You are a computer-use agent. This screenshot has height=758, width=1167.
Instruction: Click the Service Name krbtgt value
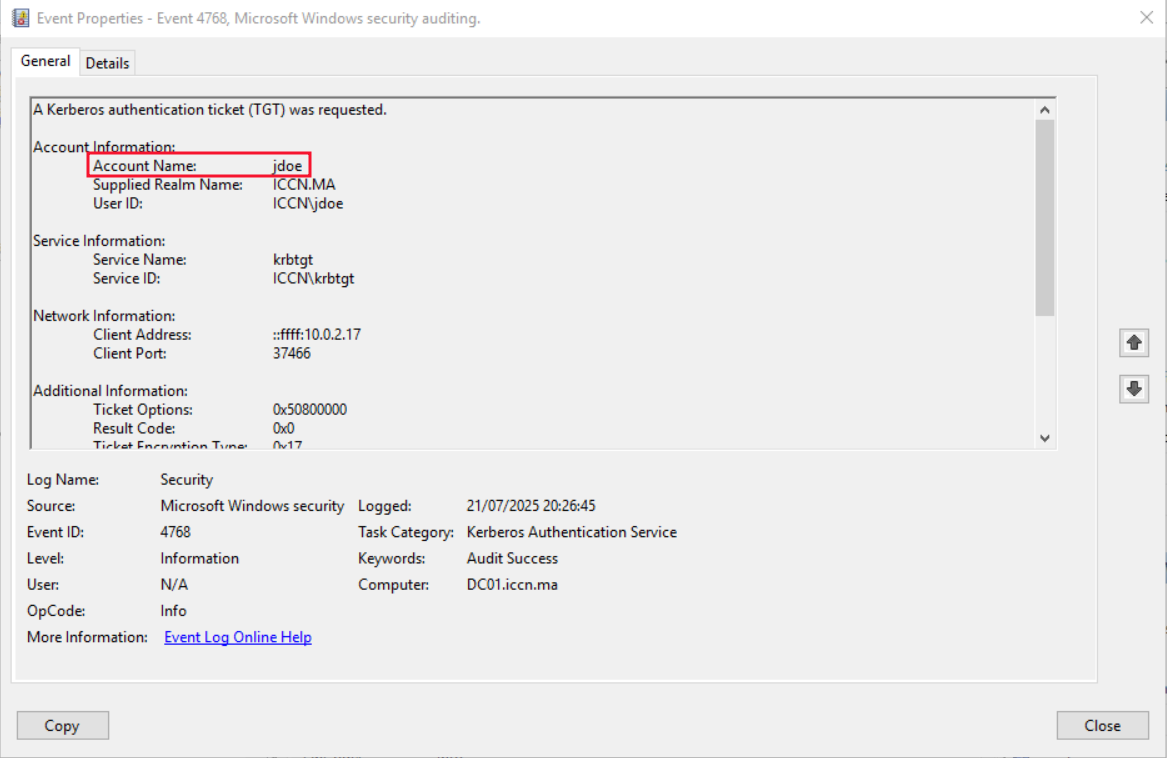pyautogui.click(x=293, y=260)
